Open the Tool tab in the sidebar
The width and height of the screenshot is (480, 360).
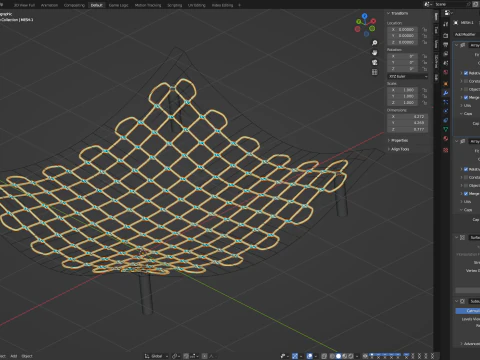(x=436, y=30)
